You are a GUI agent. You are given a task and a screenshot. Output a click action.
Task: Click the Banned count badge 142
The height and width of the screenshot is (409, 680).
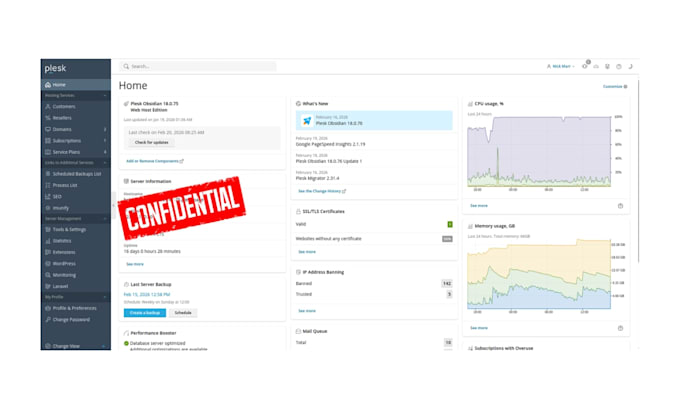[447, 284]
